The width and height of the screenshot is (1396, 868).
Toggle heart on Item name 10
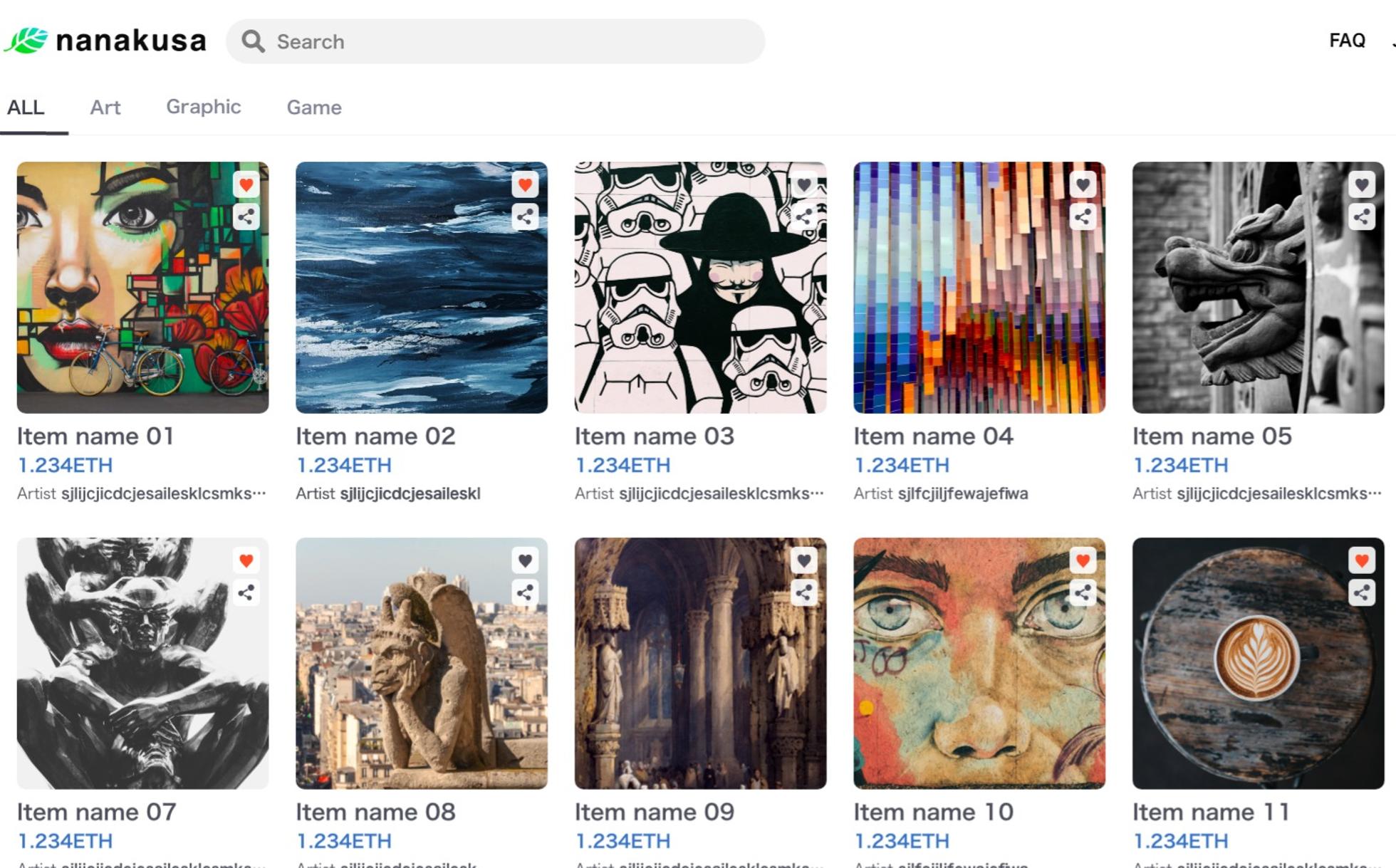click(1083, 561)
